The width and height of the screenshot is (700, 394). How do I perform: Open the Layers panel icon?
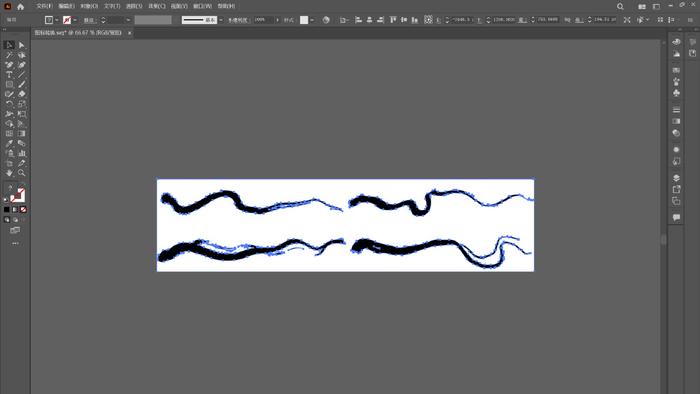point(676,178)
